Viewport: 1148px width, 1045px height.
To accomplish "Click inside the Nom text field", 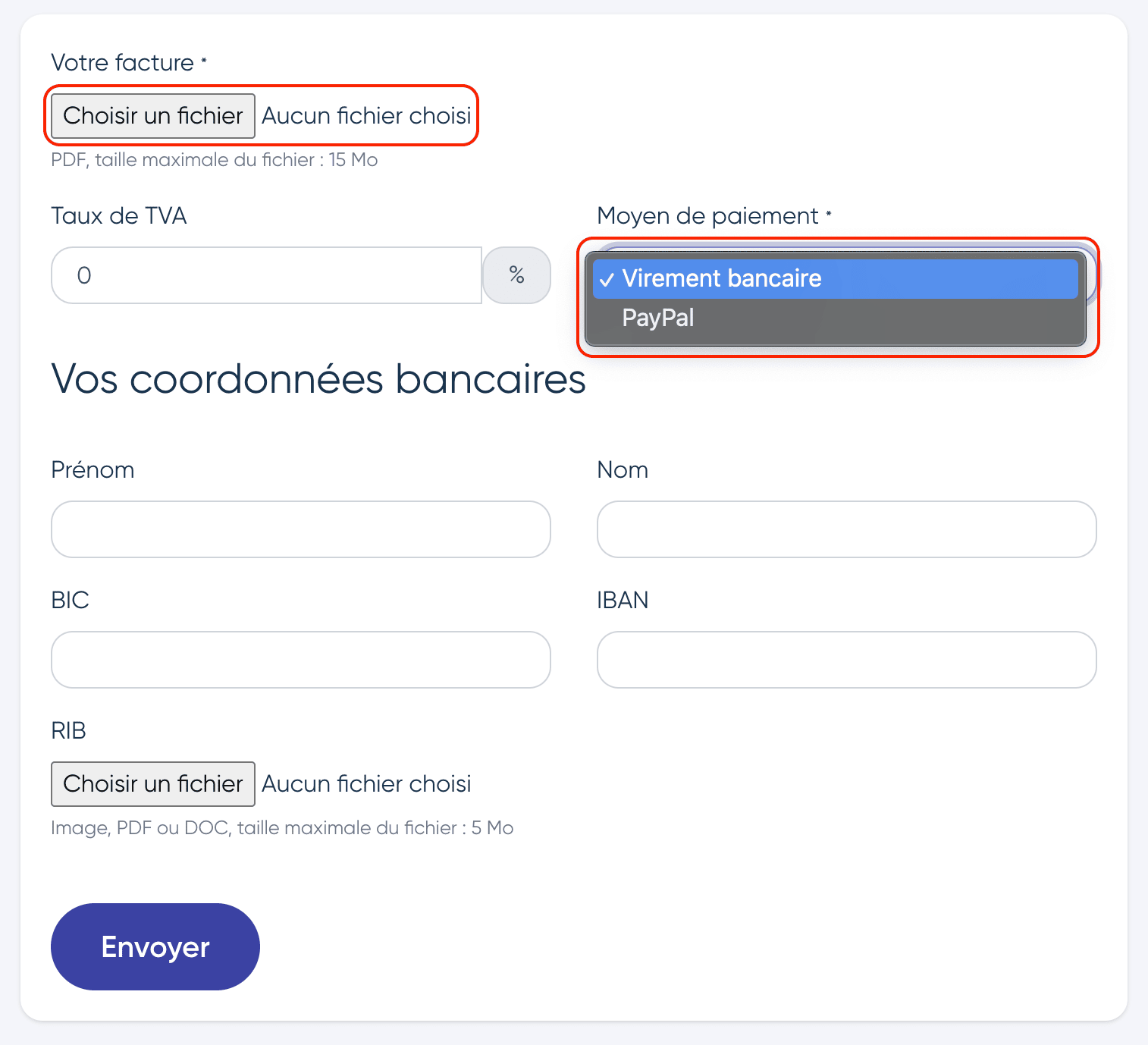I will pos(847,529).
